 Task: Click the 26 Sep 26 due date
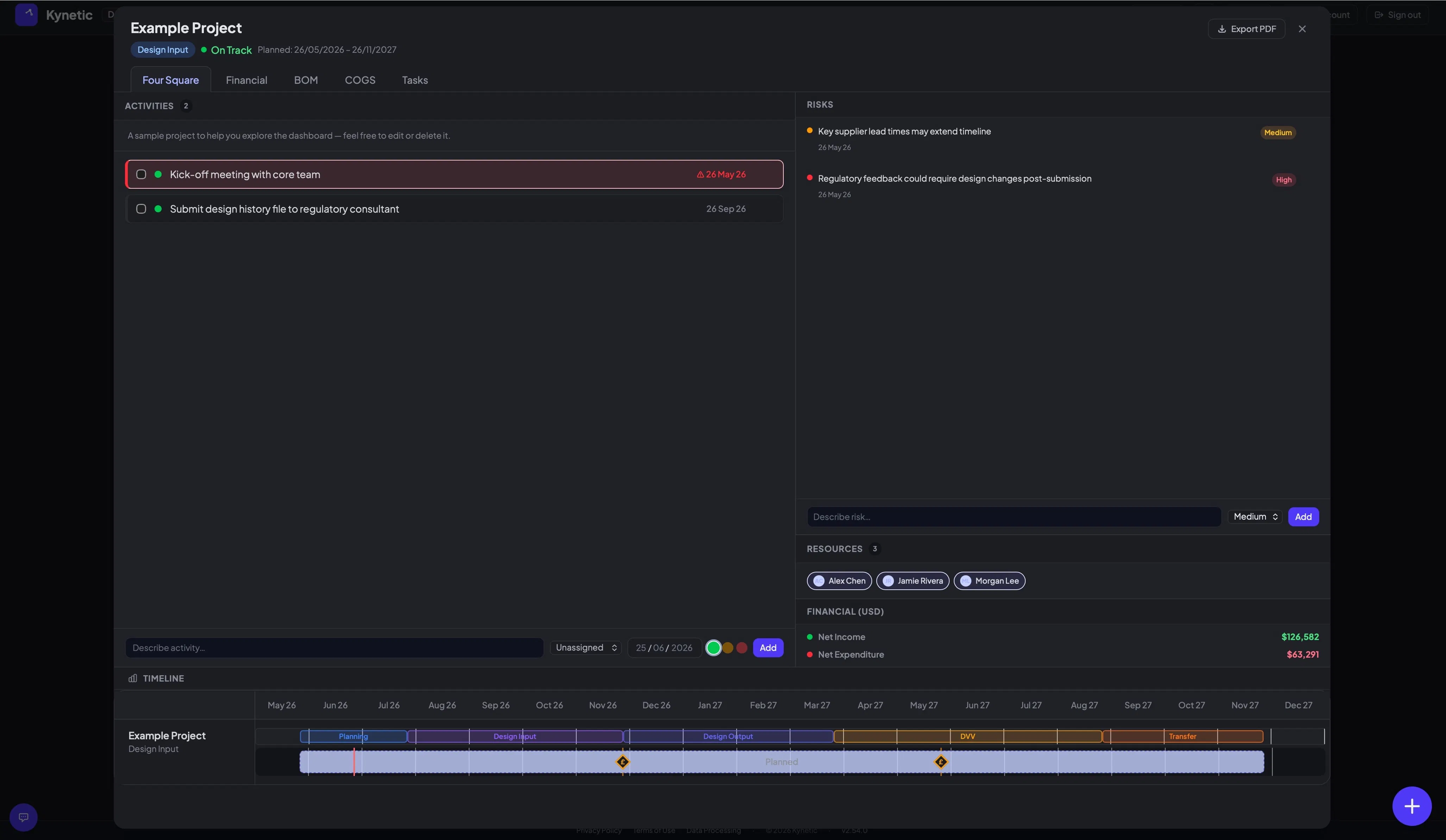click(x=726, y=209)
